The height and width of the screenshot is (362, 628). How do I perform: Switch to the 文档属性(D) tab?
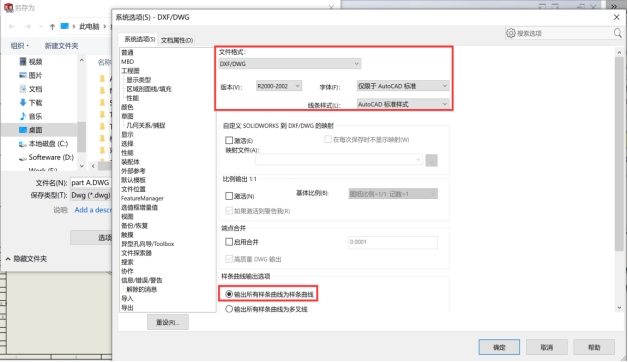[177, 40]
